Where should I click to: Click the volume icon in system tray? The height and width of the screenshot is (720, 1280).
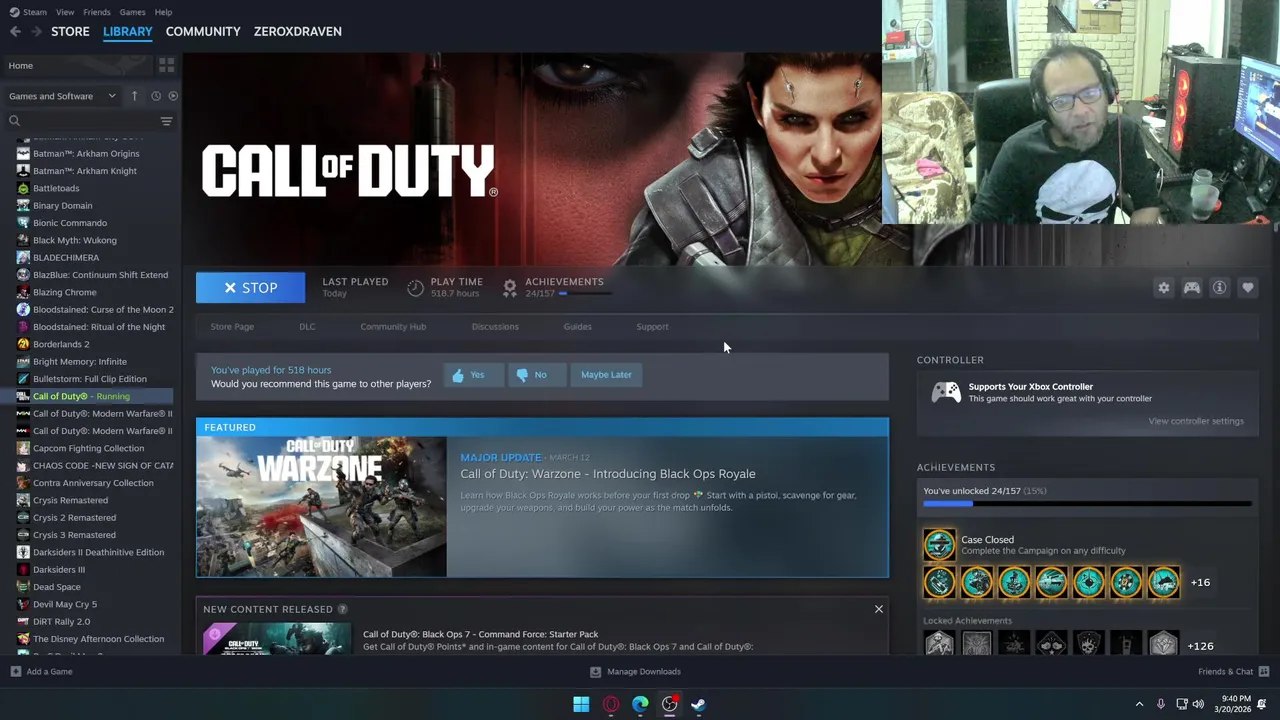(1198, 704)
